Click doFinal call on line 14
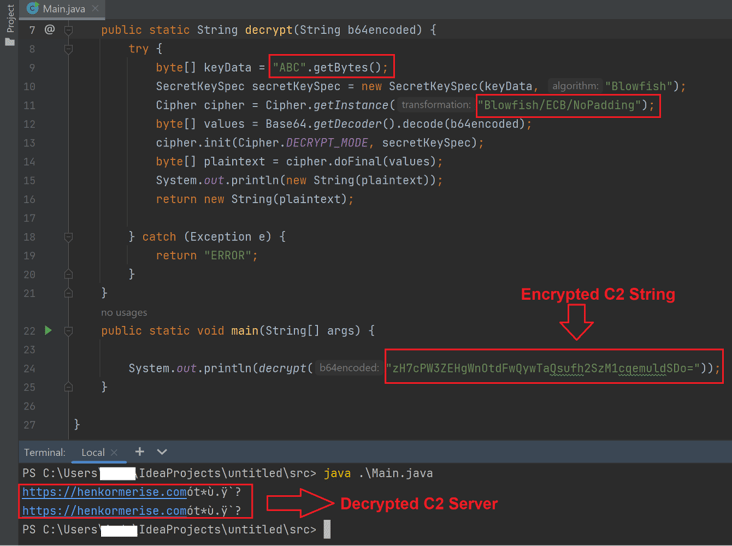732x546 pixels. tap(357, 162)
